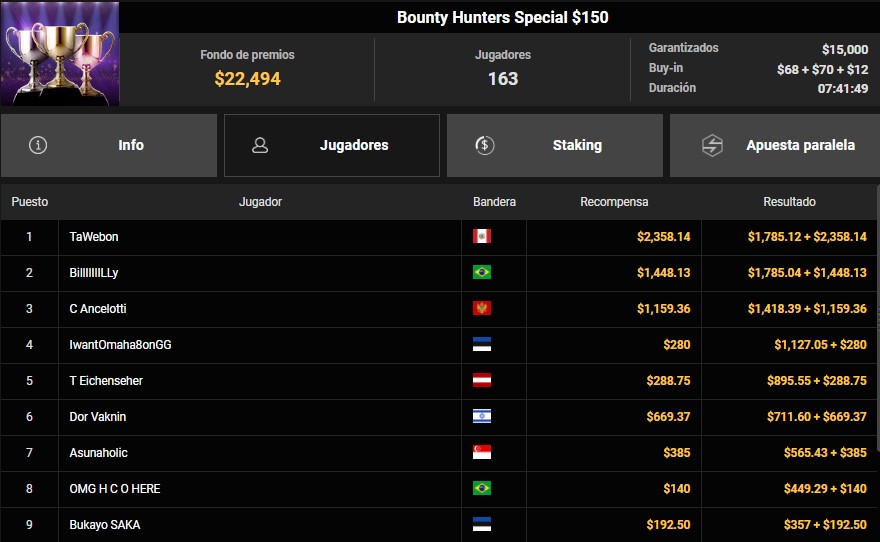The image size is (880, 542).
Task: Click the trophy tournament thumbnail
Action: click(x=59, y=53)
